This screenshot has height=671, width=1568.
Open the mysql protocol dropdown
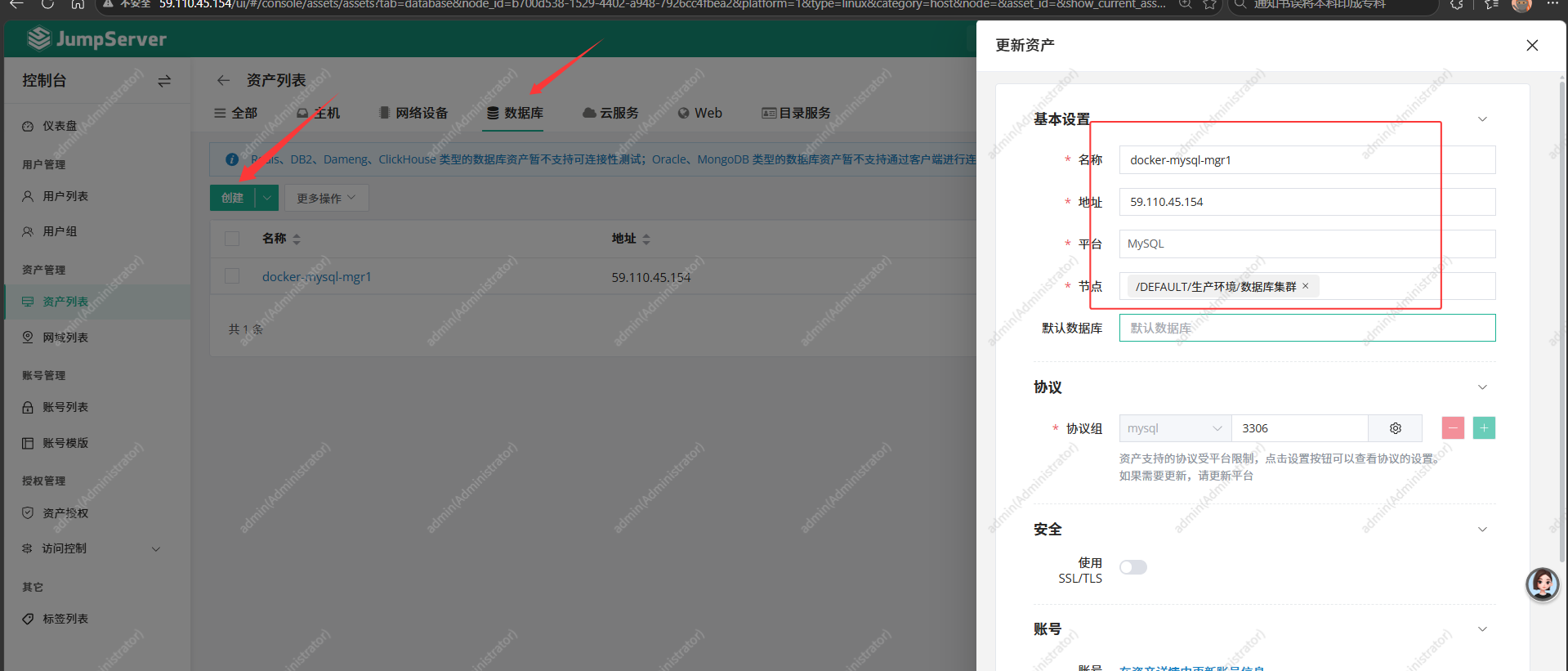(1175, 428)
